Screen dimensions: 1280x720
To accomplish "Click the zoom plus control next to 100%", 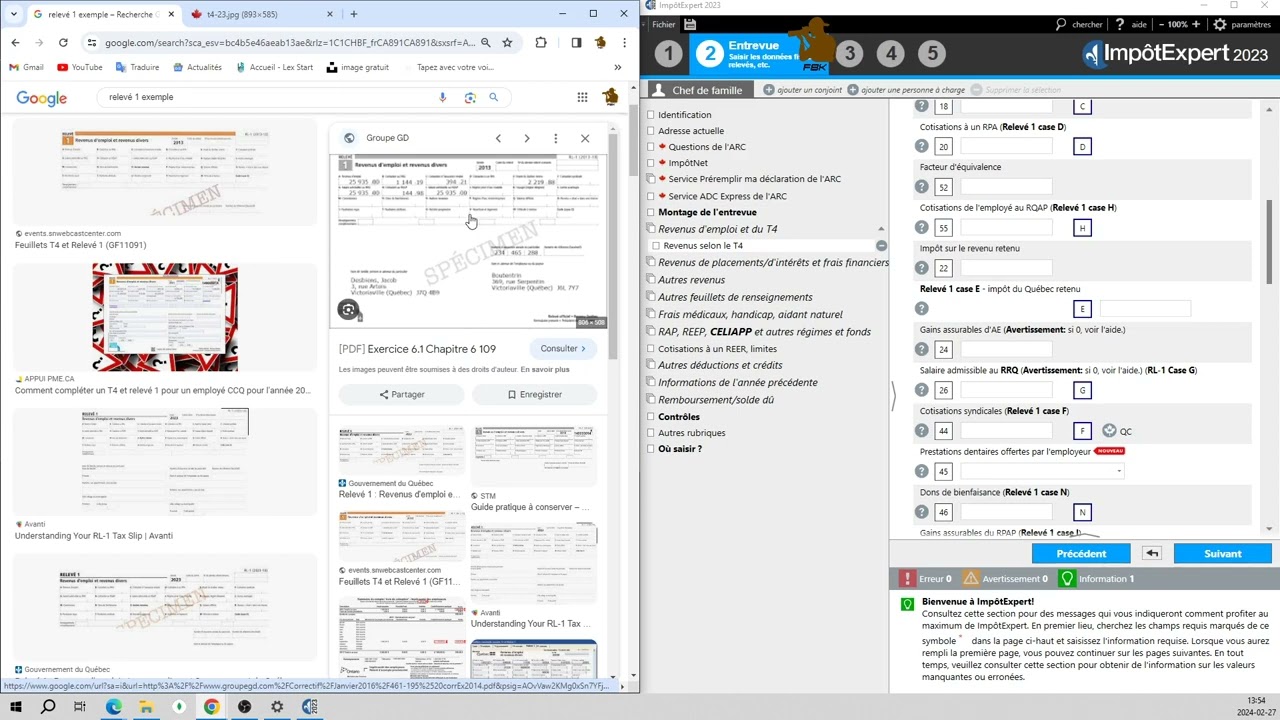I will [1195, 24].
